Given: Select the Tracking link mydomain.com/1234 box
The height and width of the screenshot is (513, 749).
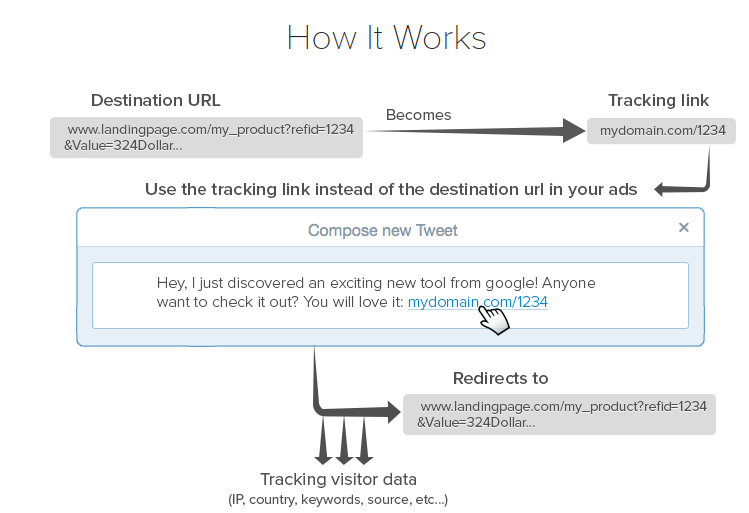Looking at the screenshot, I should coord(661,130).
